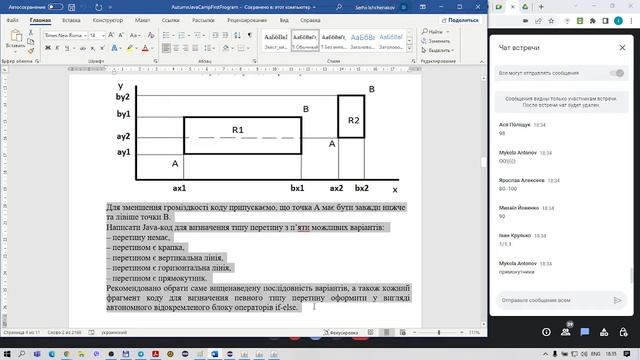This screenshot has width=640, height=360.
Task: Toggle Underline formatting
Action: pos(67,48)
